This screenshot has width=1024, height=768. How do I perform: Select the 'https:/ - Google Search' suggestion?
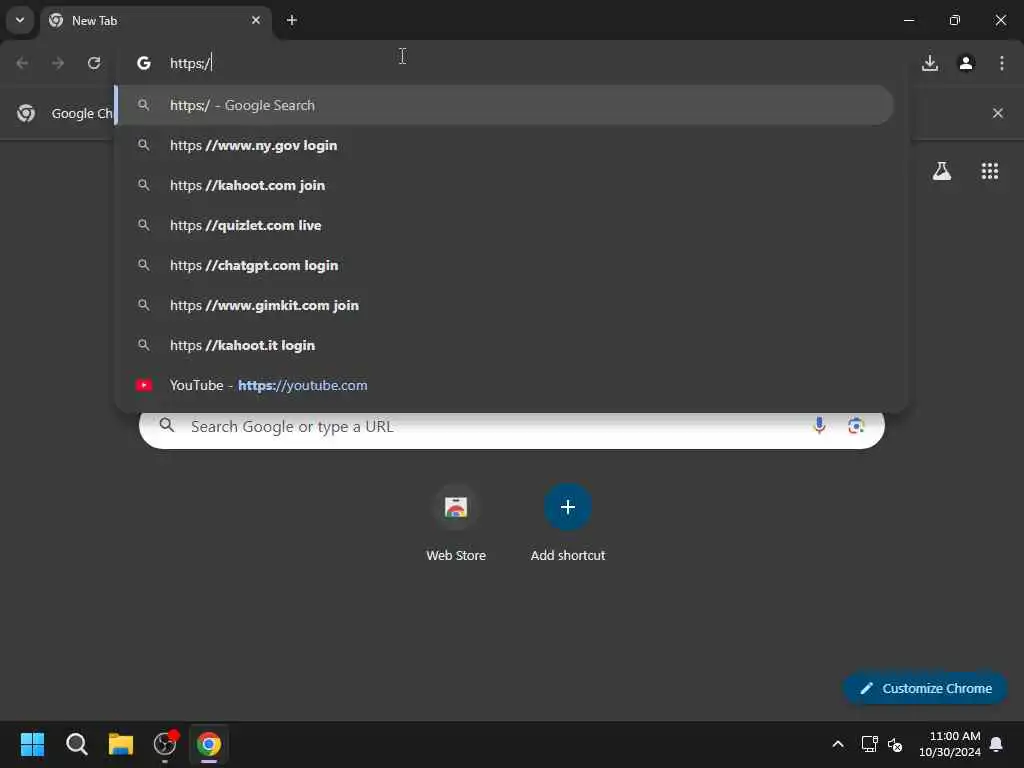click(504, 105)
